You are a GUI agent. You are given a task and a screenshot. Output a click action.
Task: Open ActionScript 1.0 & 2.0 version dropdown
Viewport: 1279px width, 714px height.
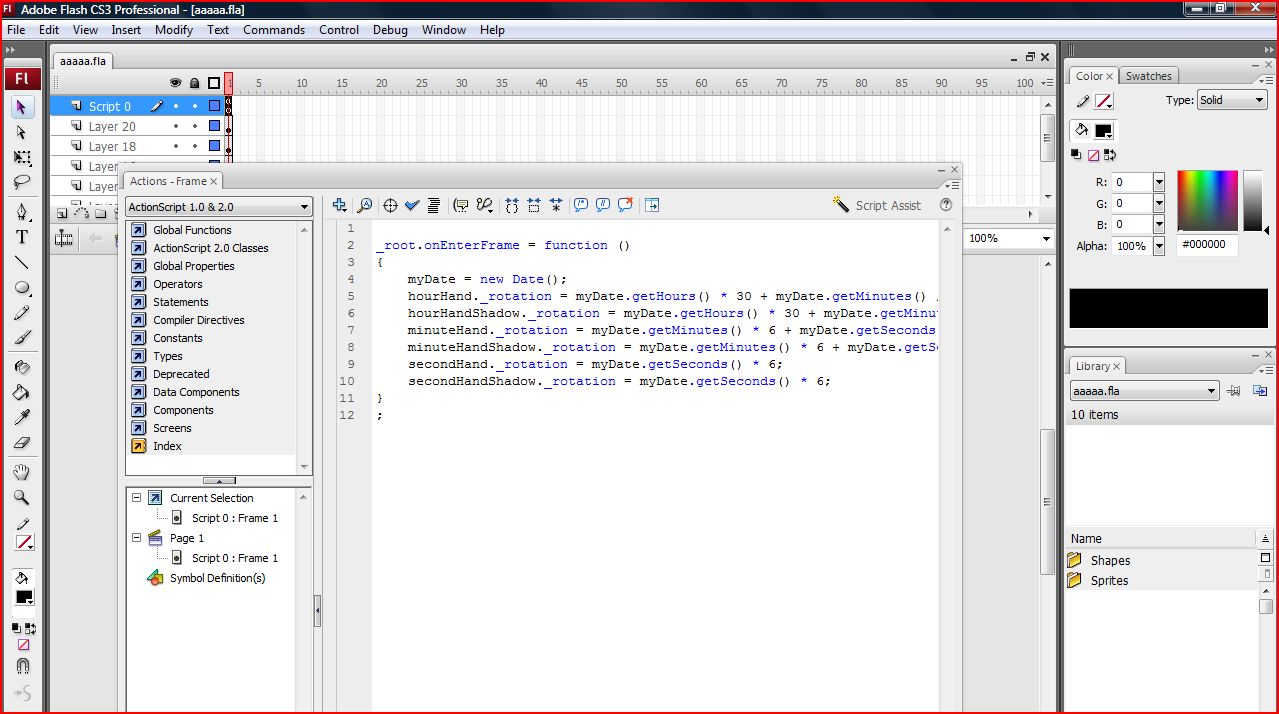(219, 207)
